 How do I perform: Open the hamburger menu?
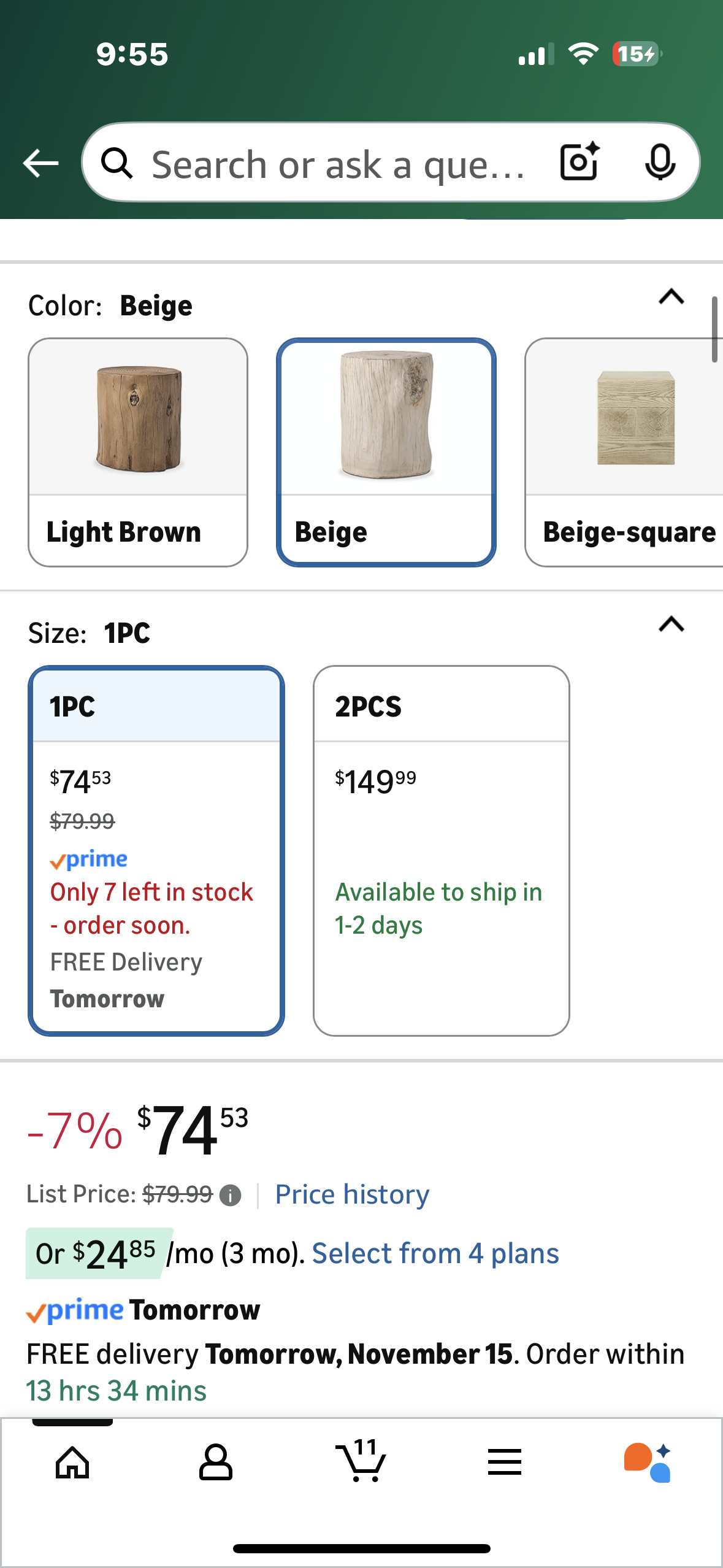[x=503, y=1465]
